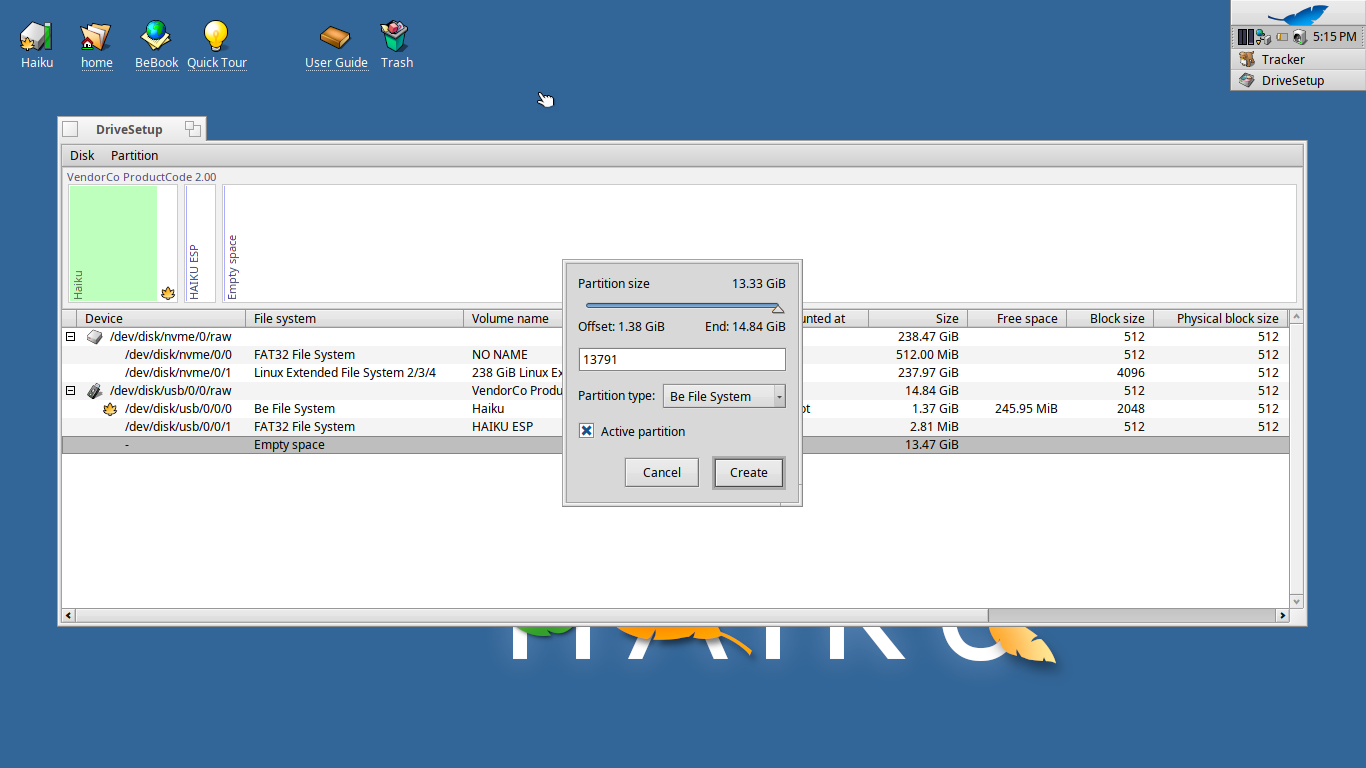This screenshot has height=768, width=1366.
Task: Uncheck the Active partition checkbox
Action: (x=587, y=431)
